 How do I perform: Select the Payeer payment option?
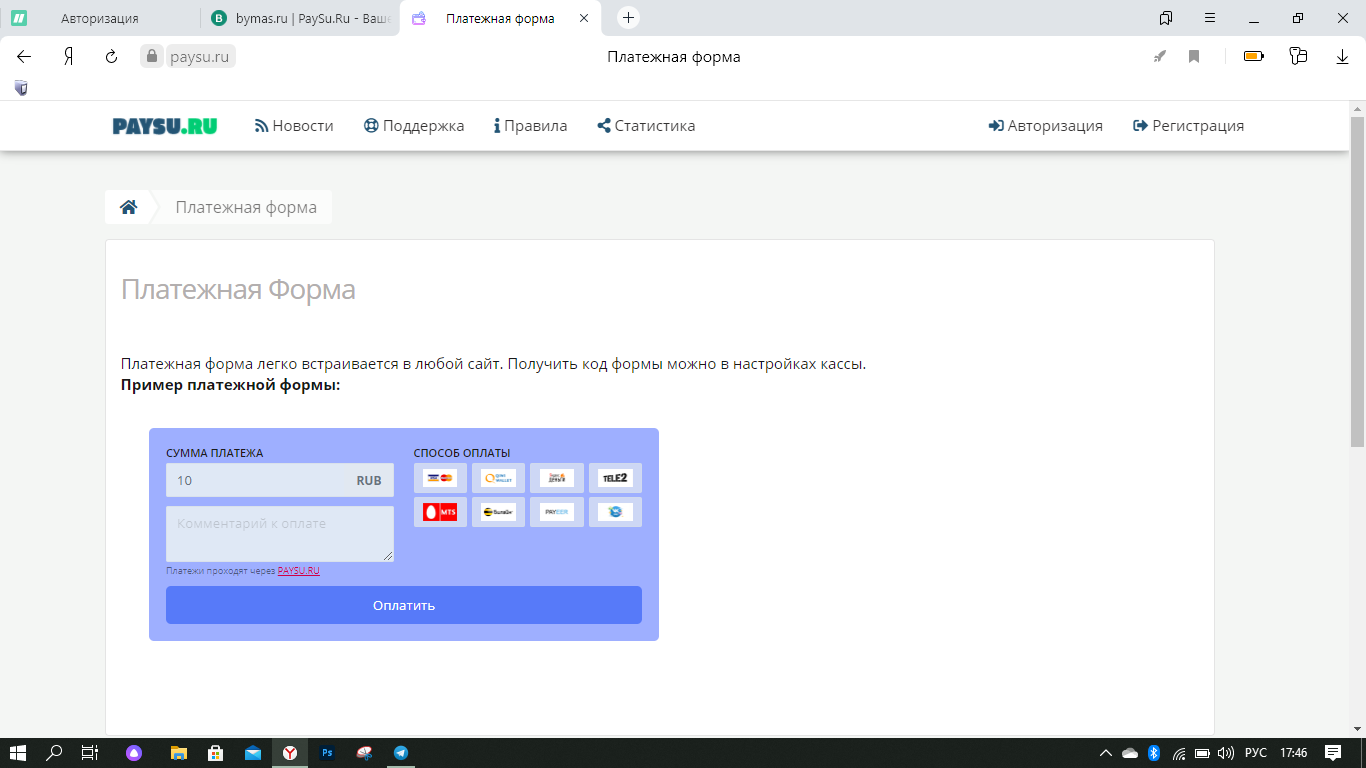coord(556,512)
